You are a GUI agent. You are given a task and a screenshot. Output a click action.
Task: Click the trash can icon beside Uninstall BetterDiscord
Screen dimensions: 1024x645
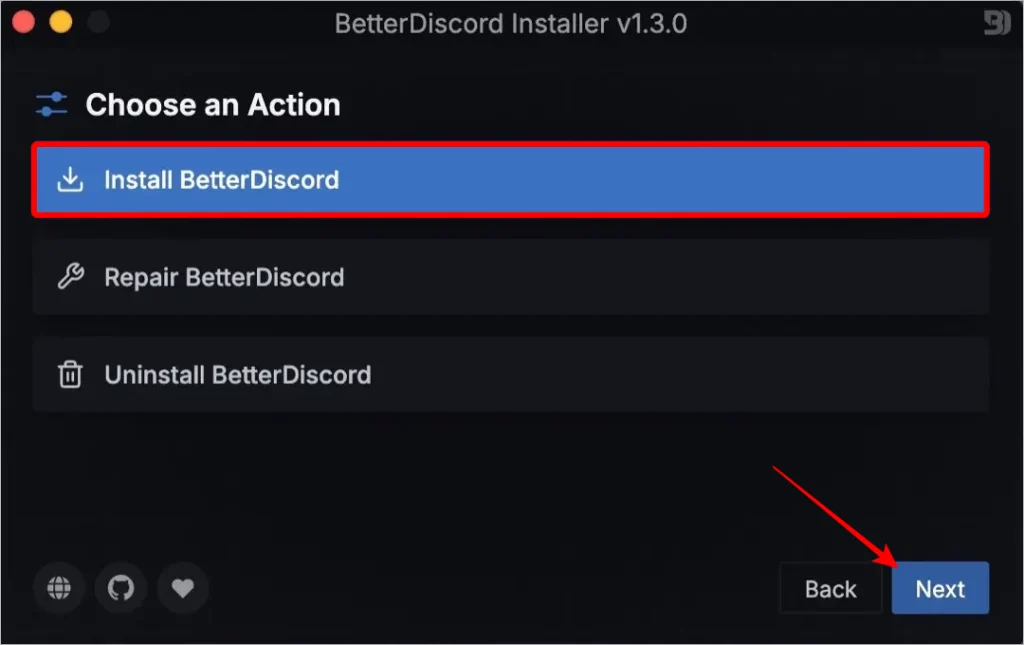point(70,375)
